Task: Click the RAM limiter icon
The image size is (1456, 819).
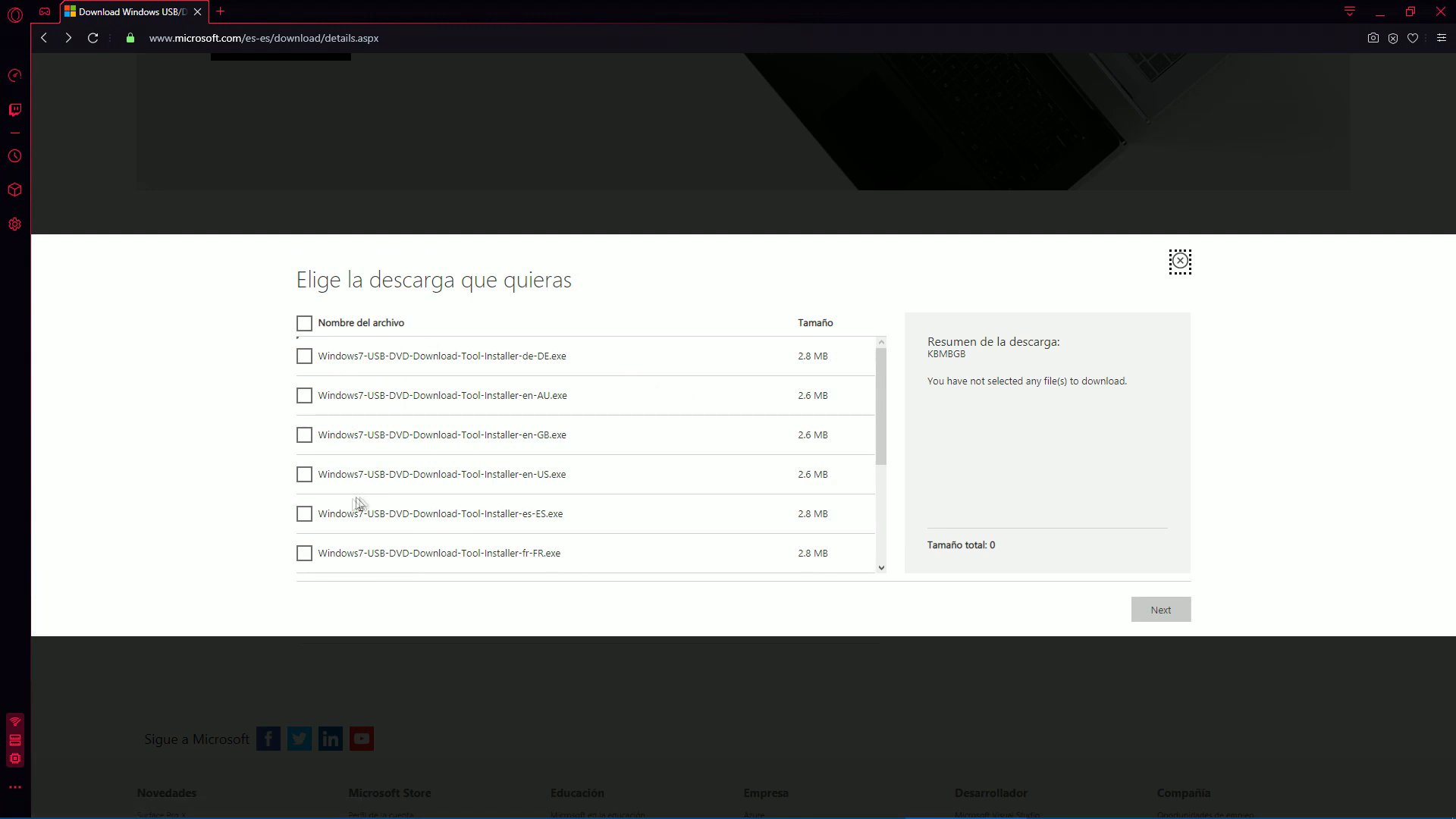Action: pyautogui.click(x=15, y=740)
